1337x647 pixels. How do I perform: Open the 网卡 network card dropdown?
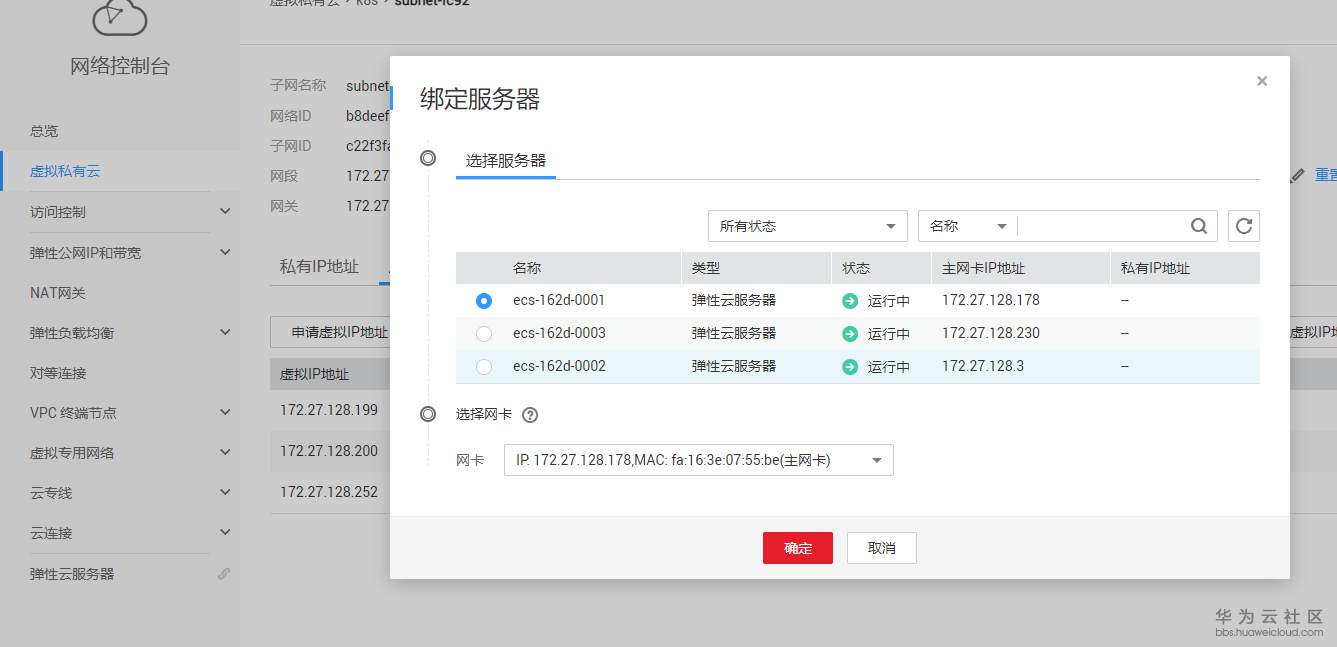pos(698,460)
